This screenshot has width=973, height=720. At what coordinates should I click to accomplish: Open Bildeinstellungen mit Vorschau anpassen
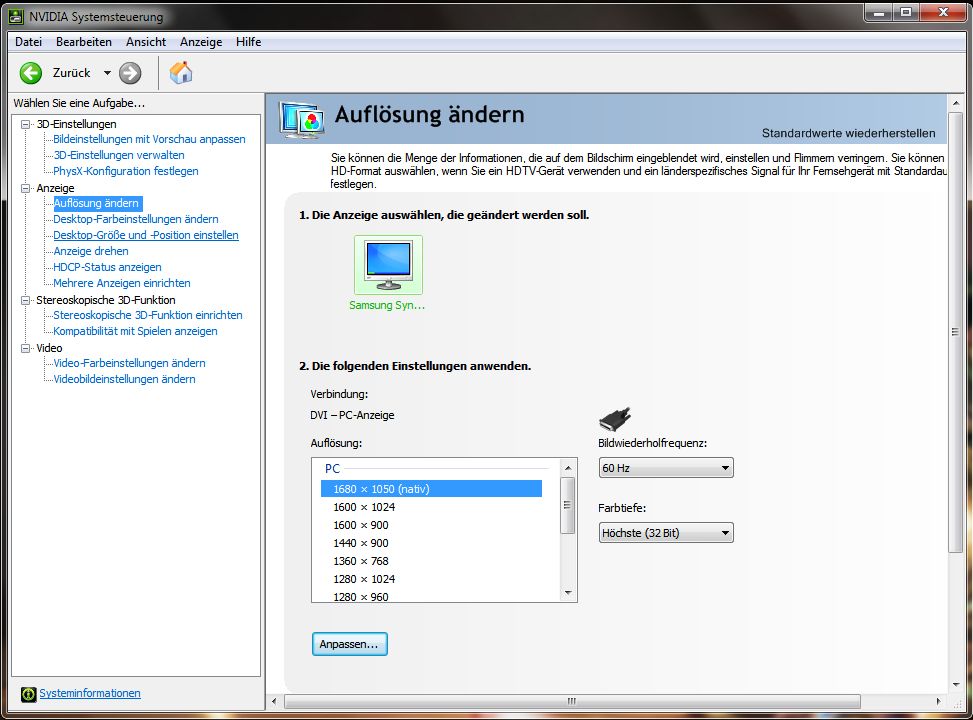(149, 139)
